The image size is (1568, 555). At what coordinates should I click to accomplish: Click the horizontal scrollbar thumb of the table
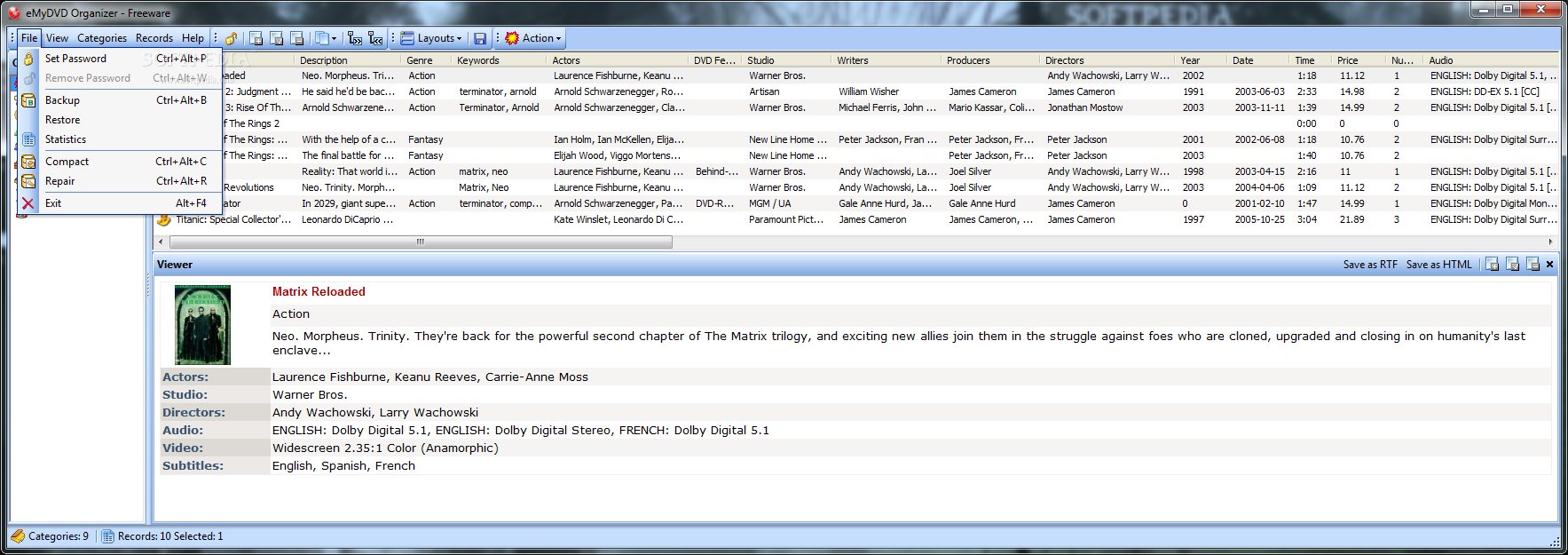[x=420, y=242]
